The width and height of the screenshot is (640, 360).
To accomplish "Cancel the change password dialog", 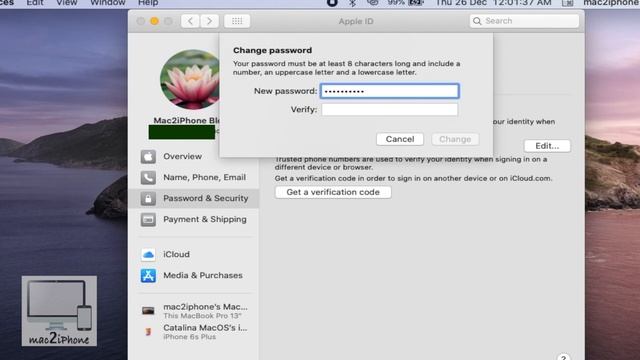I will tap(400, 139).
